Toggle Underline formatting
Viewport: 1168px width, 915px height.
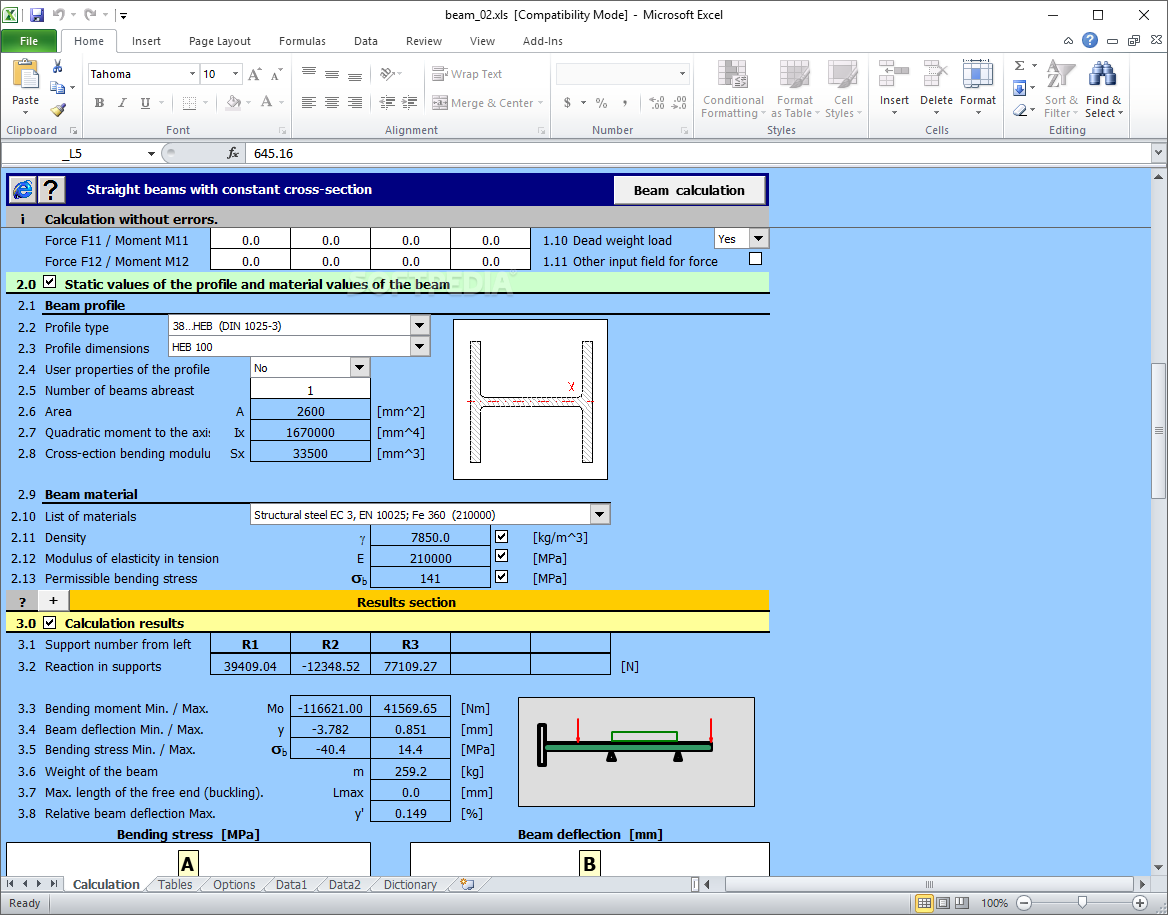(145, 103)
